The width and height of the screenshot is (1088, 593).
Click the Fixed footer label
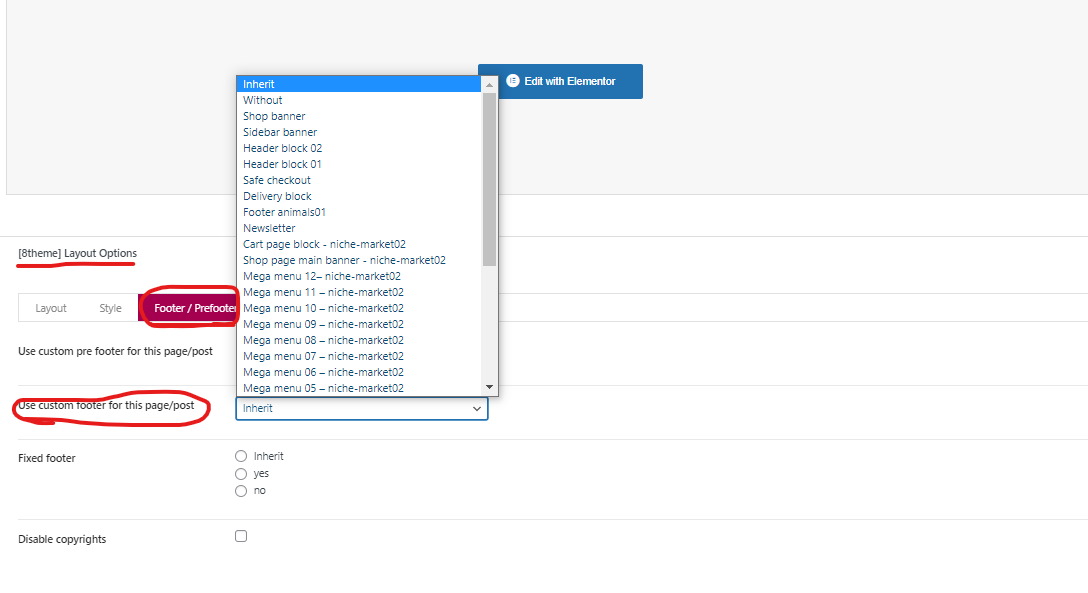[x=46, y=458]
